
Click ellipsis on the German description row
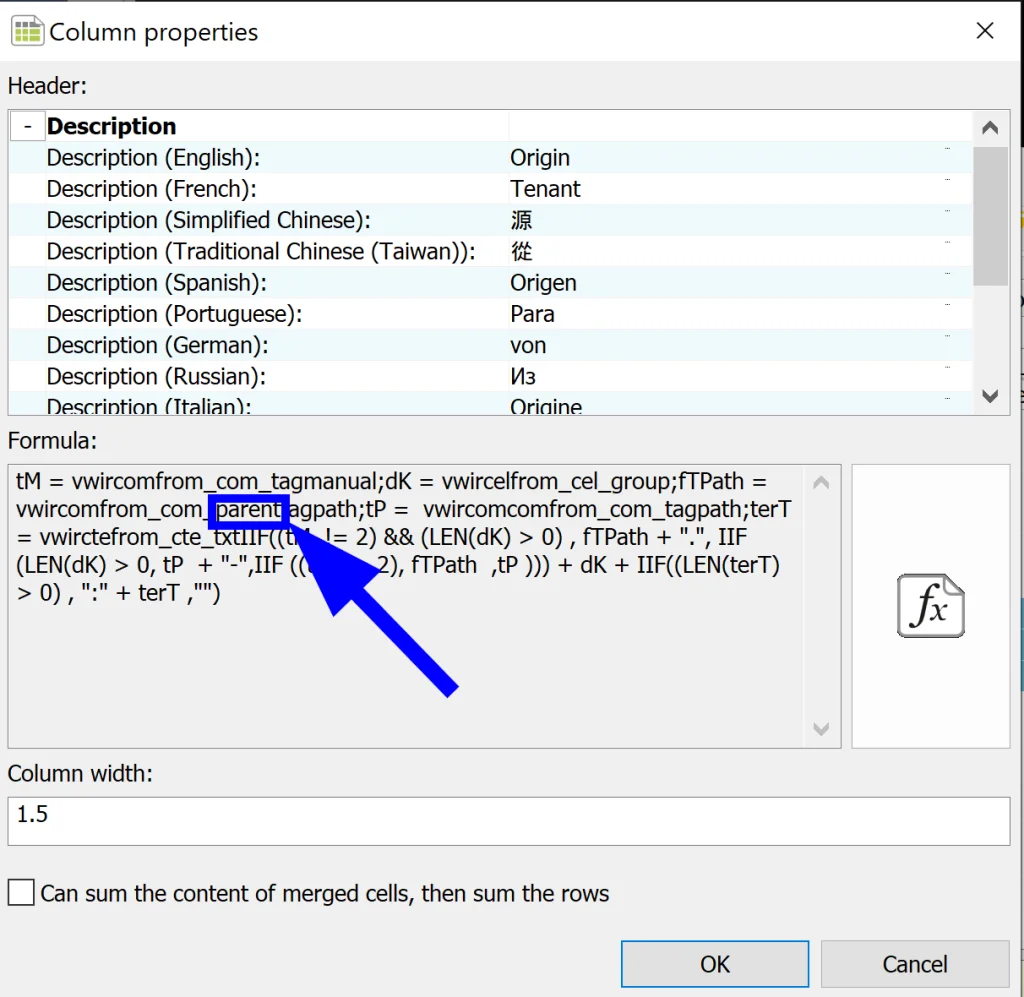point(946,337)
